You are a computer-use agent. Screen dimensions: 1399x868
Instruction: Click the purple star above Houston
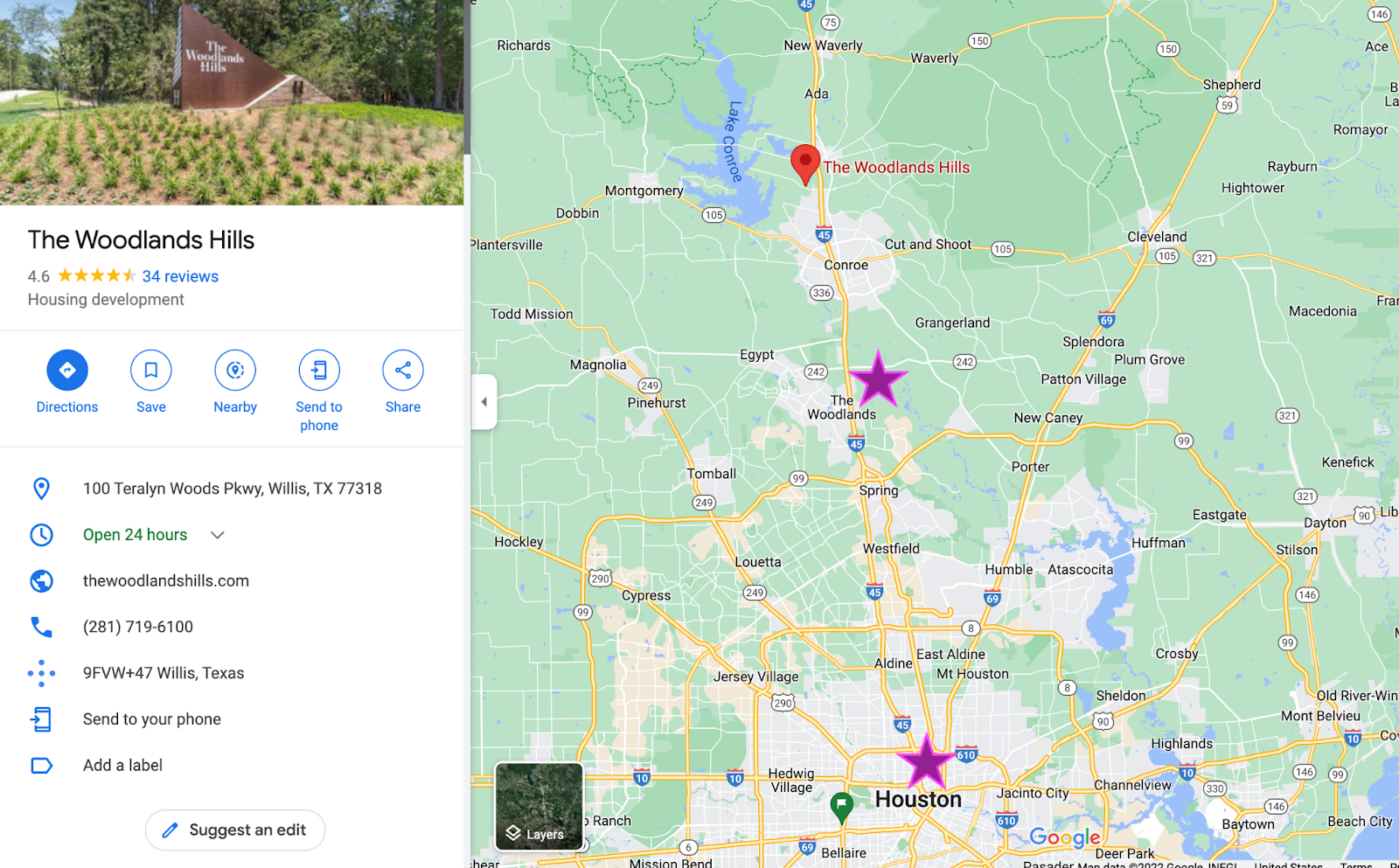coord(926,761)
